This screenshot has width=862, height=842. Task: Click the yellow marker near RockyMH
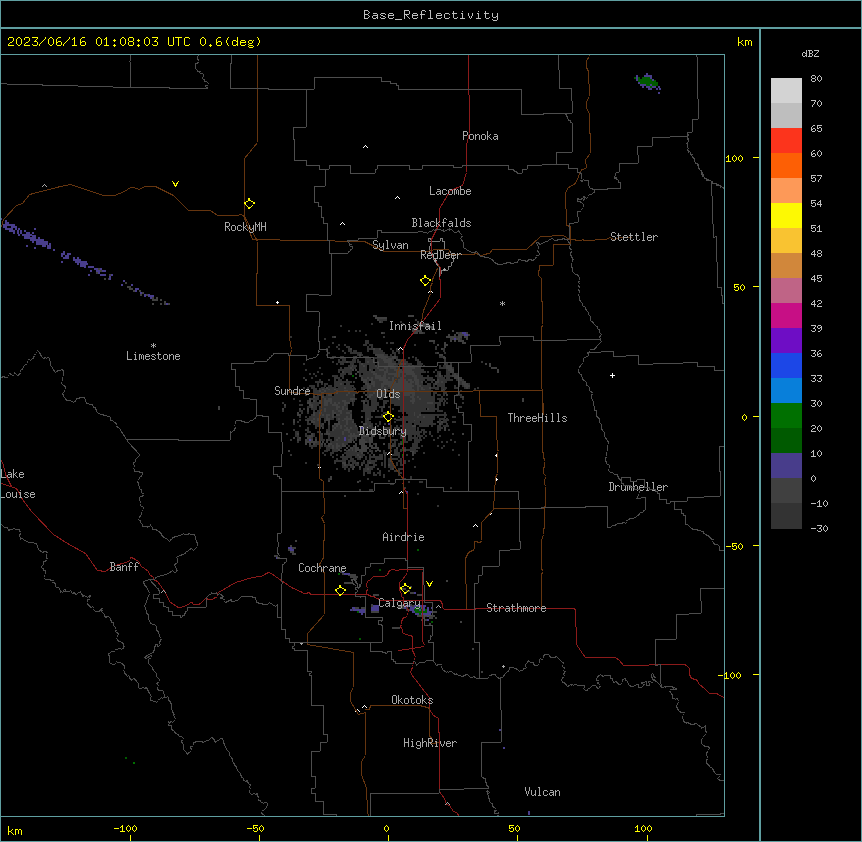(x=250, y=203)
